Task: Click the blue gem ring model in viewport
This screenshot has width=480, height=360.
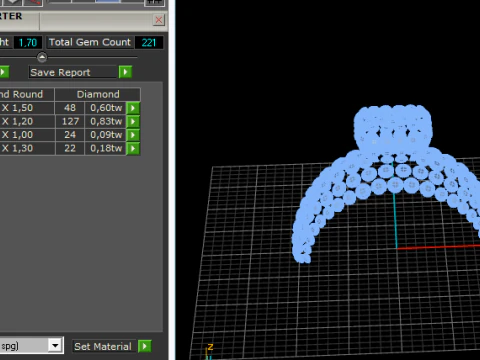Action: [x=387, y=183]
